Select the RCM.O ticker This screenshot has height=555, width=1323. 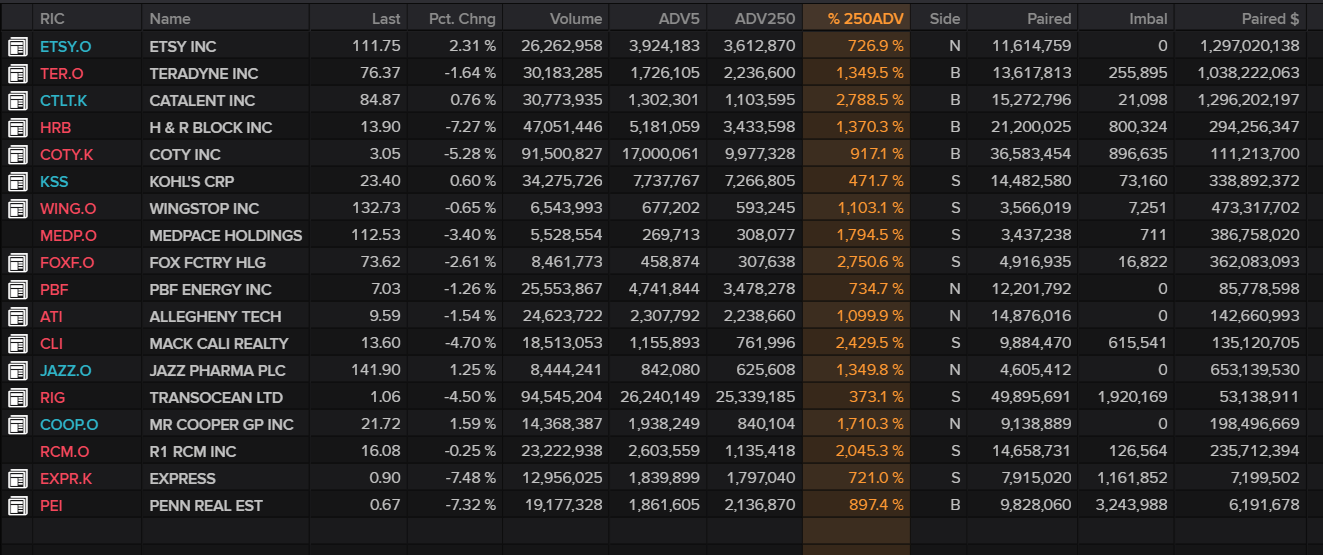64,451
